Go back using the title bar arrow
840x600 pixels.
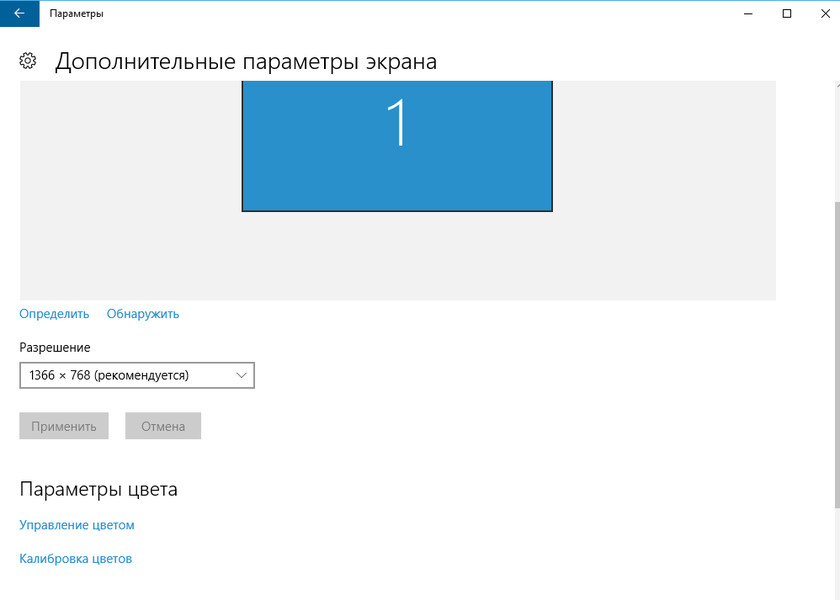(x=19, y=14)
